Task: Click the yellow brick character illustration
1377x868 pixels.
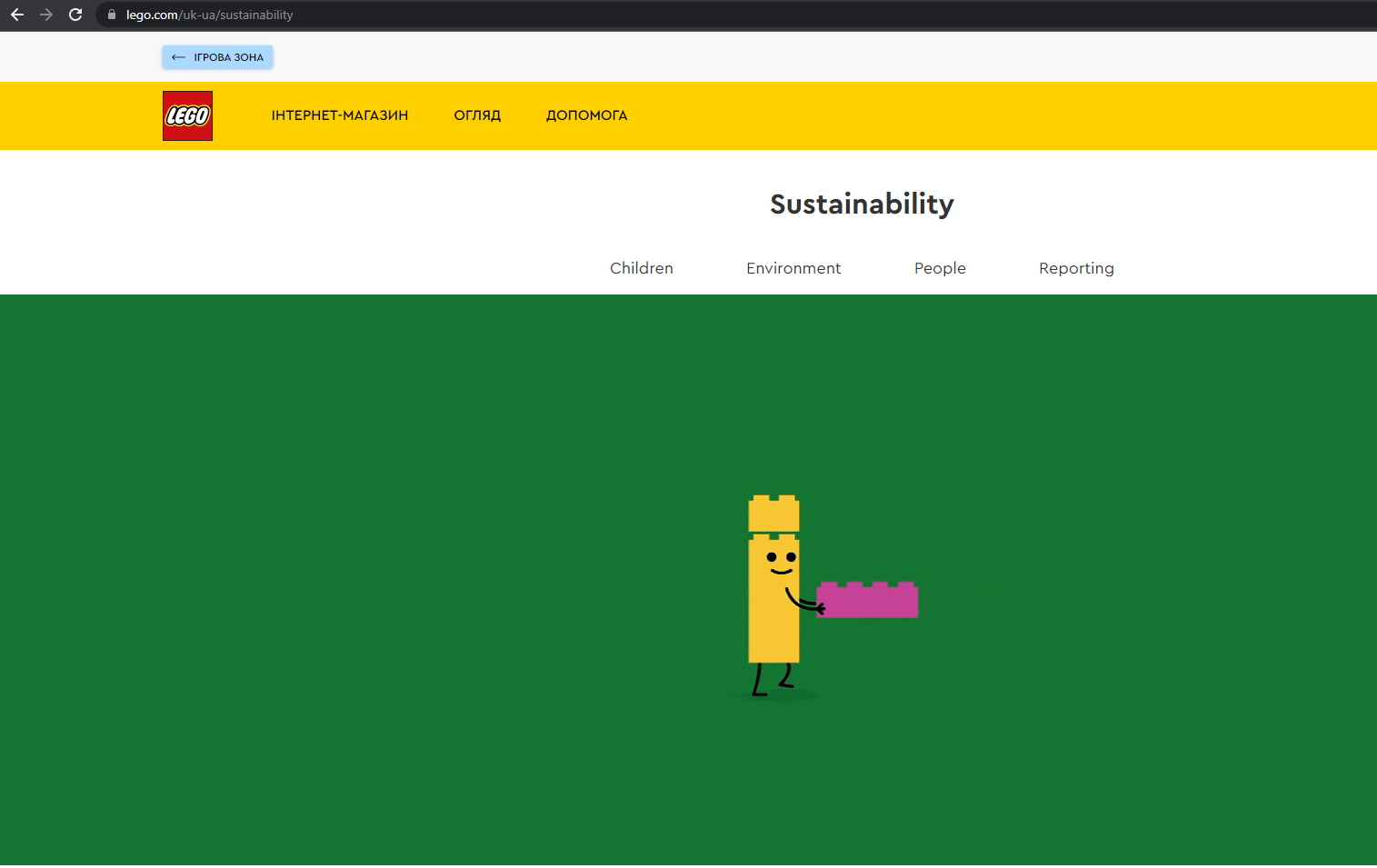Action: pos(773,596)
